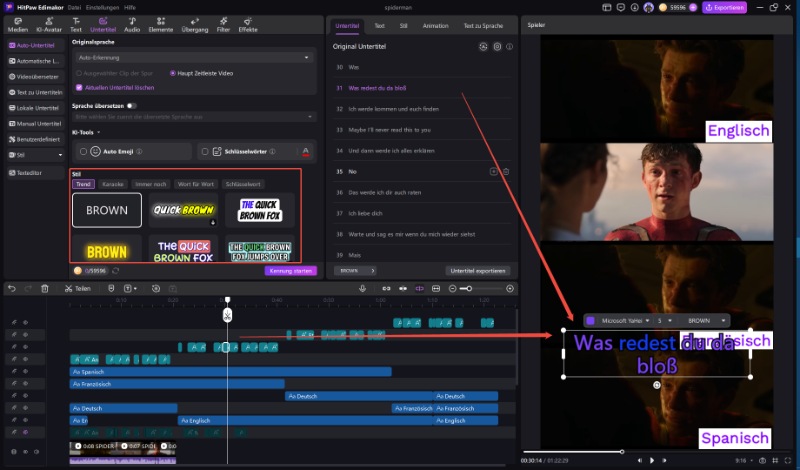Open the Datei menu
800x470 pixels.
click(74, 7)
